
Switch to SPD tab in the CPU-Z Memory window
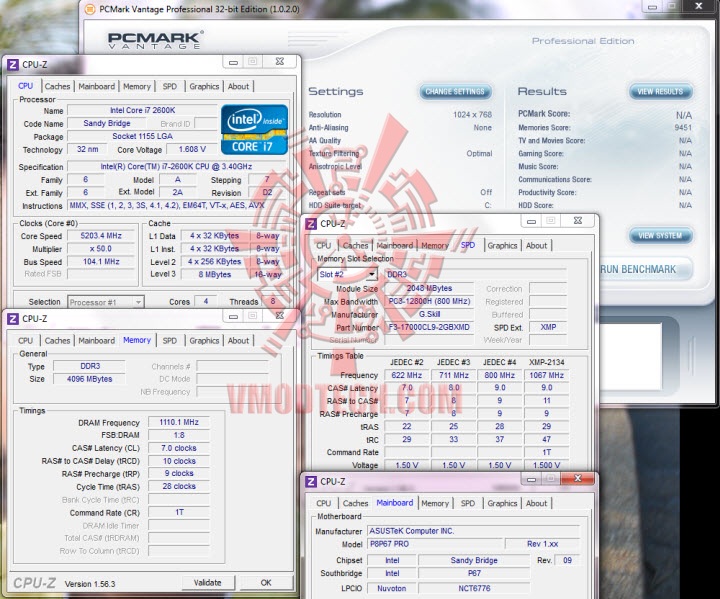pyautogui.click(x=169, y=341)
